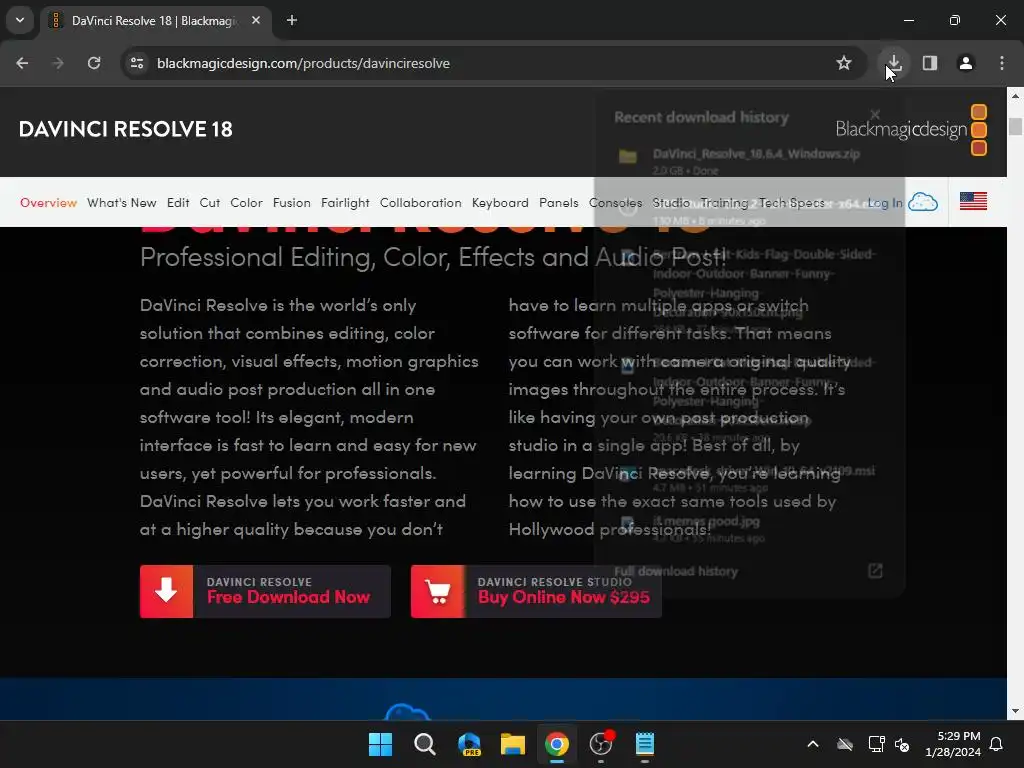The width and height of the screenshot is (1024, 768).
Task: Click the Log In link
Action: click(x=885, y=203)
